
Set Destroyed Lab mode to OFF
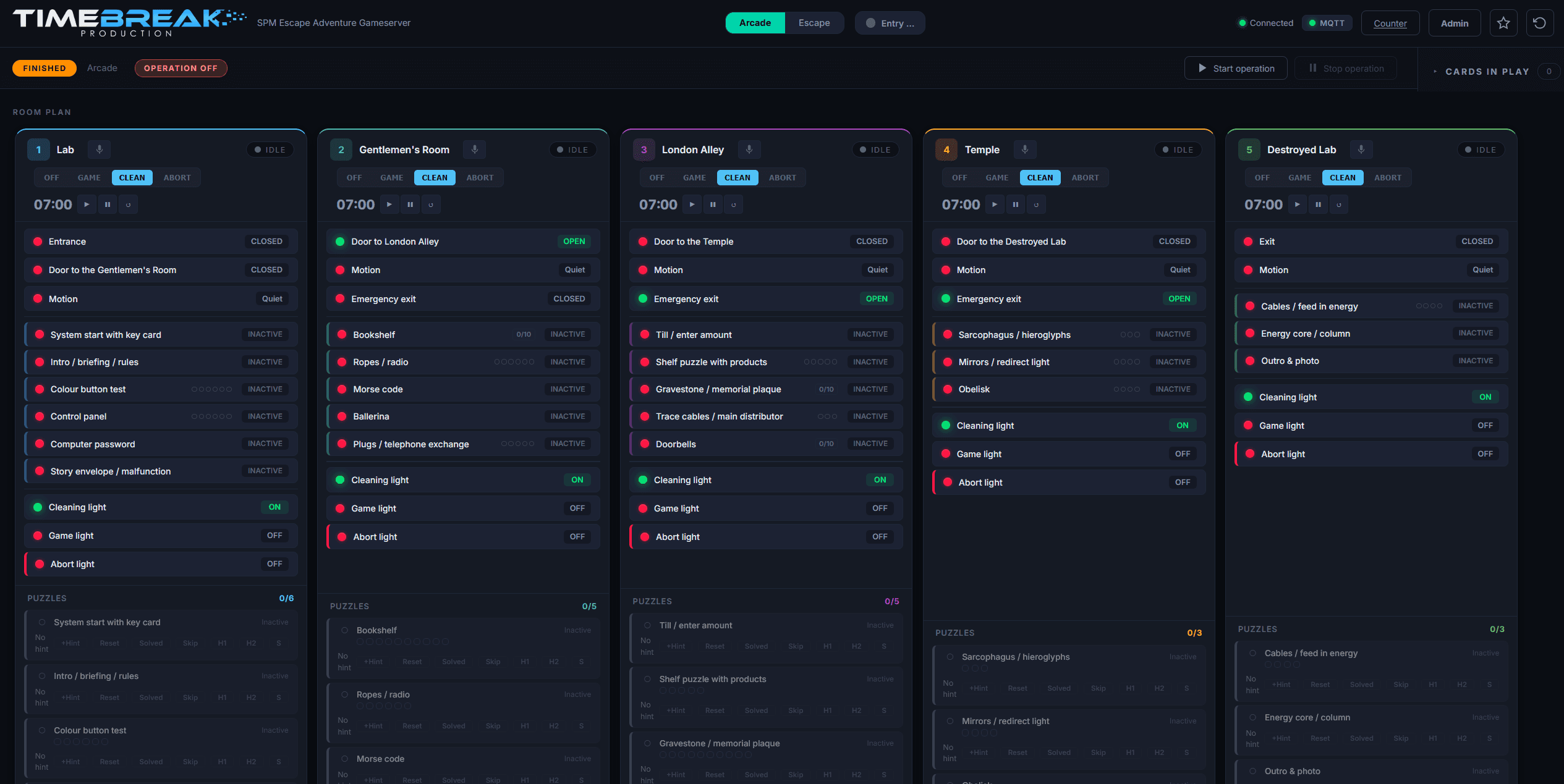click(1262, 178)
